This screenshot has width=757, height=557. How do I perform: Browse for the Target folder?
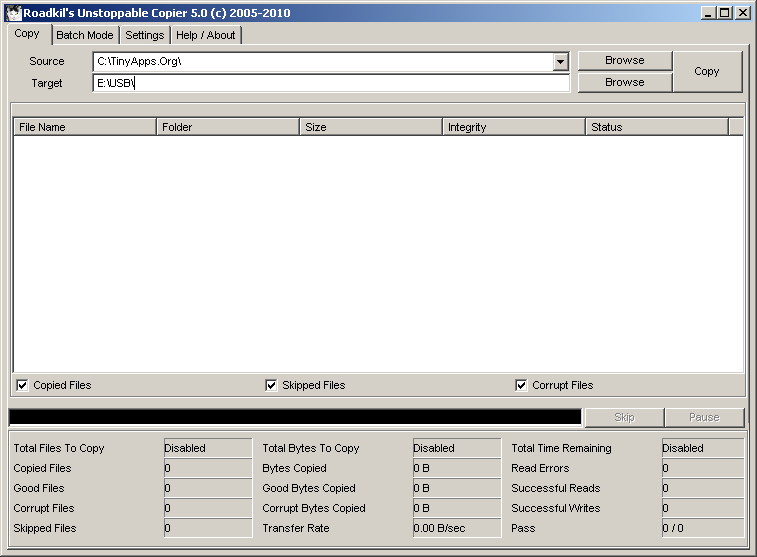tap(624, 82)
